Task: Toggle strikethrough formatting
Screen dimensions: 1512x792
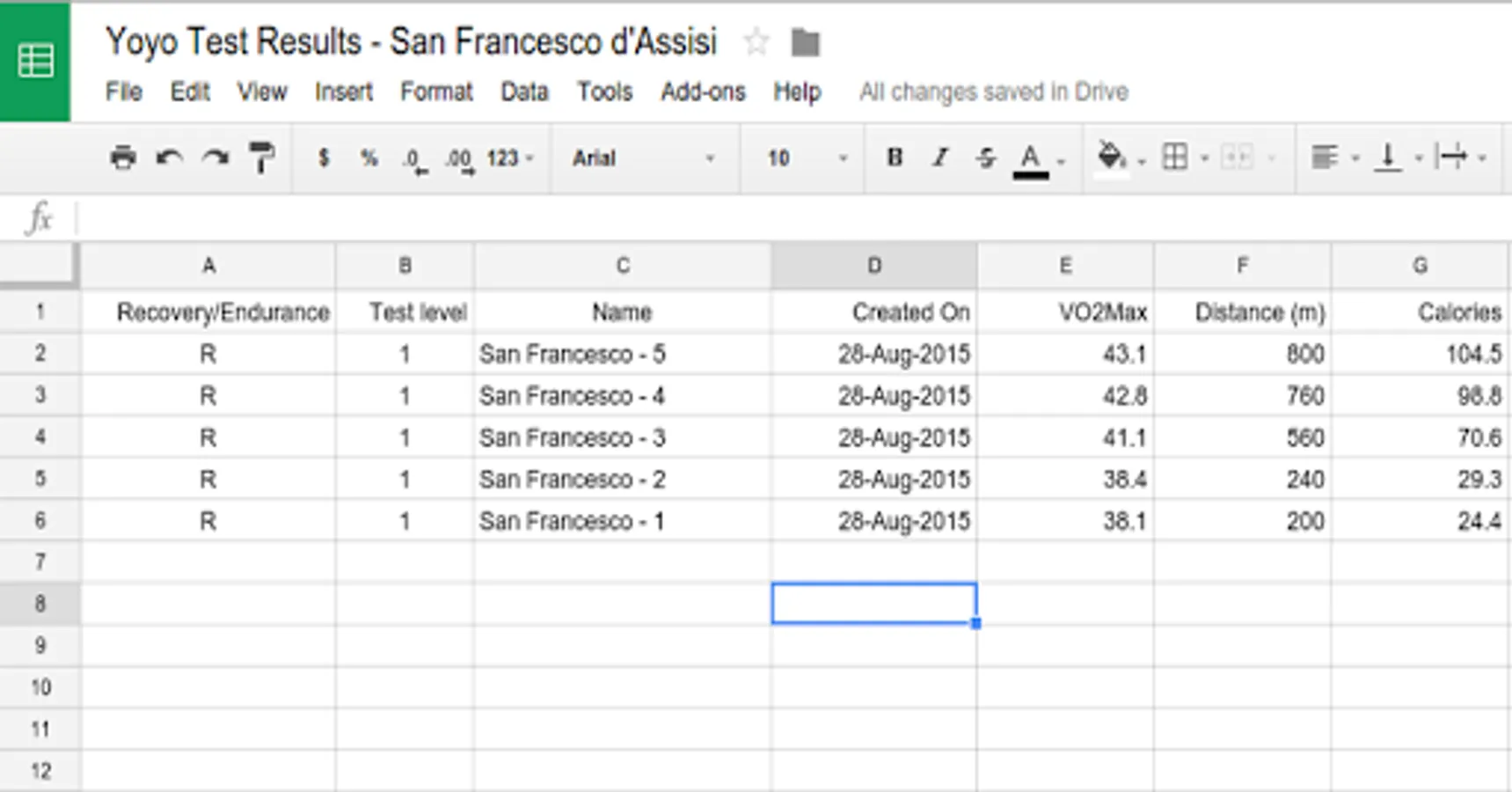Action: [x=986, y=158]
